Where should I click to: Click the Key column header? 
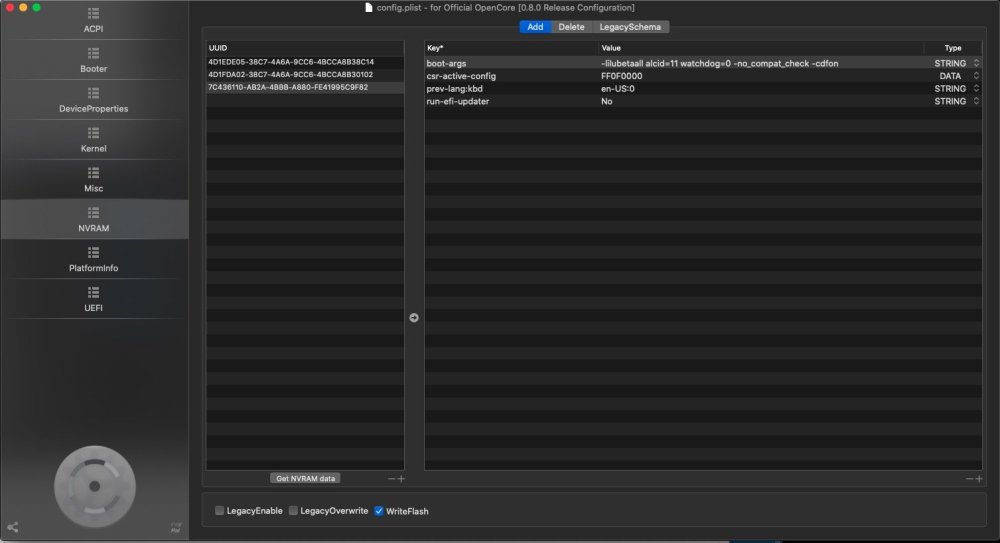tap(511, 48)
